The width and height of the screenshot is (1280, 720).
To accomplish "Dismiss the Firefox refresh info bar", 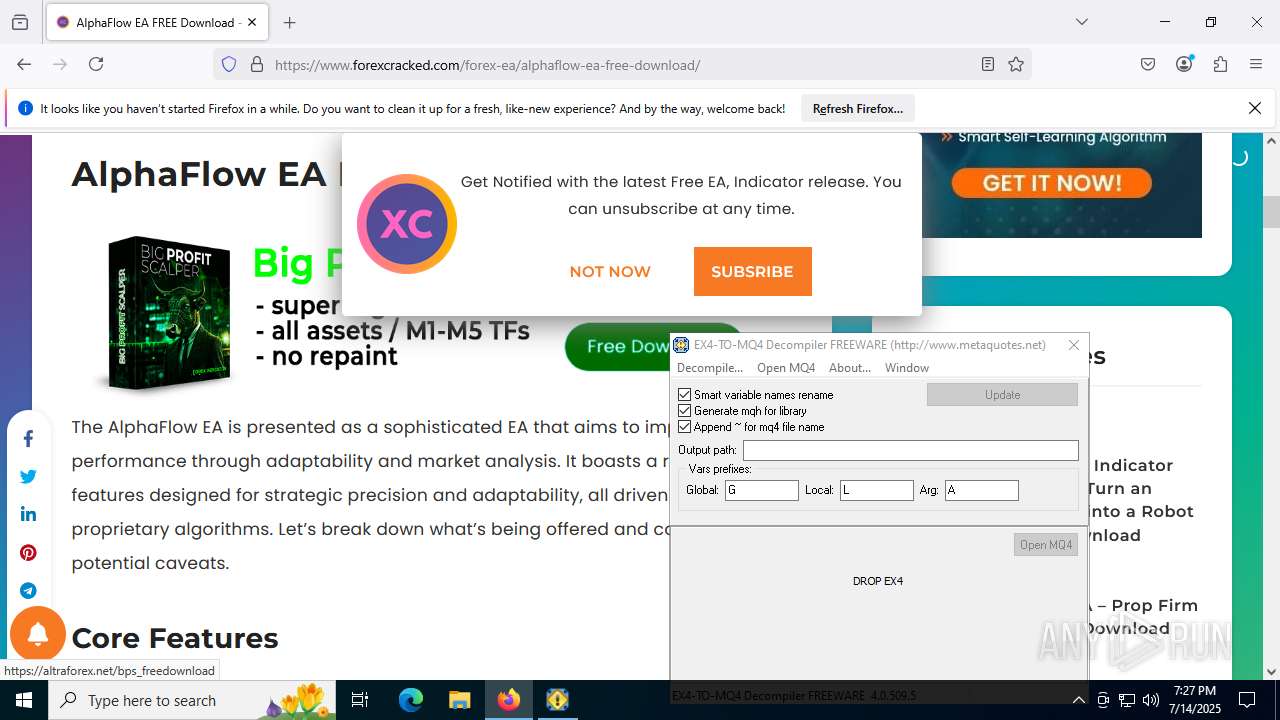I will [1255, 109].
